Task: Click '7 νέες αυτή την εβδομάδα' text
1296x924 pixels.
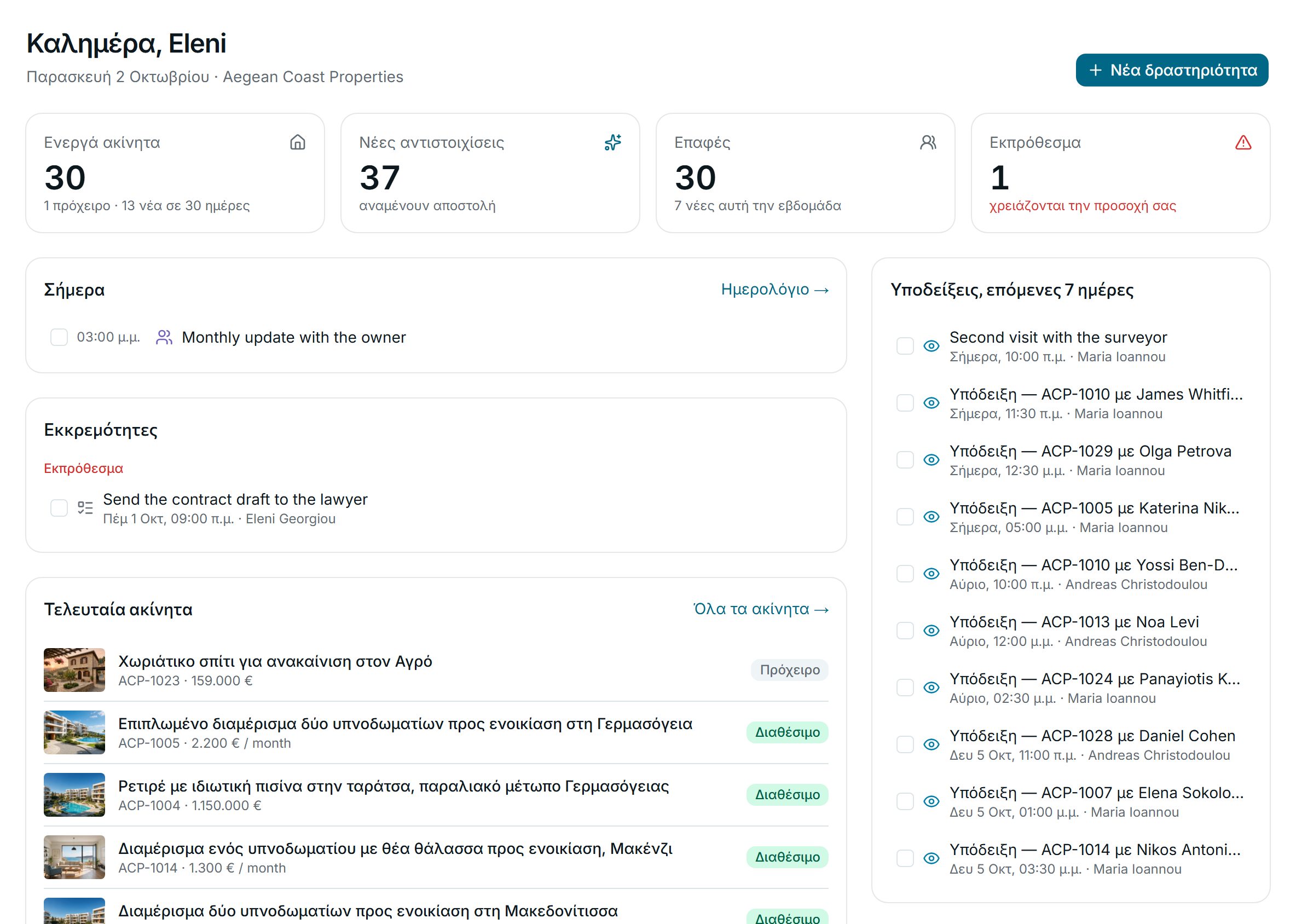Action: coord(758,205)
